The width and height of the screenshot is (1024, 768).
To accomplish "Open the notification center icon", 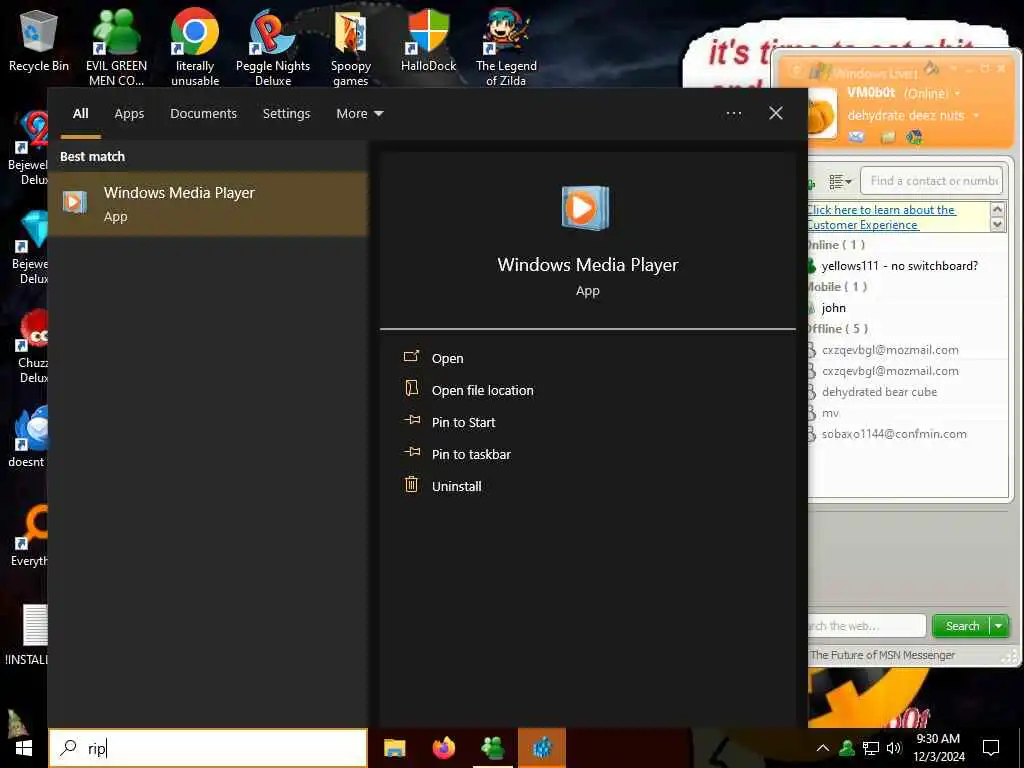I will pyautogui.click(x=991, y=748).
